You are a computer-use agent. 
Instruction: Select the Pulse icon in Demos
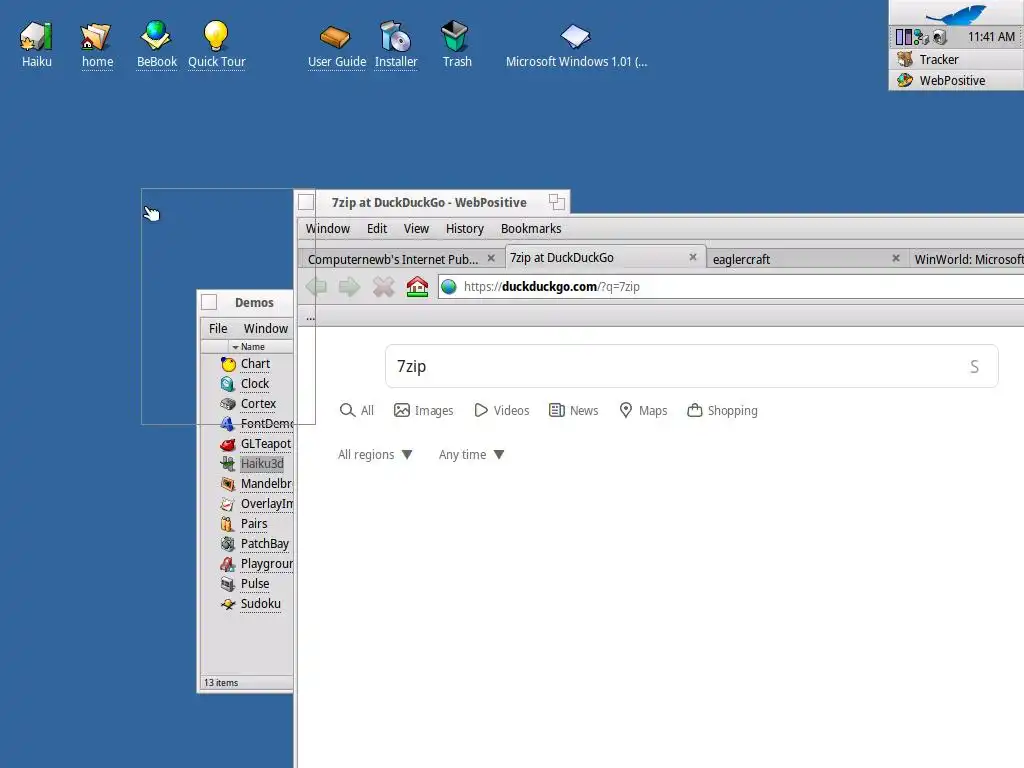pos(228,584)
